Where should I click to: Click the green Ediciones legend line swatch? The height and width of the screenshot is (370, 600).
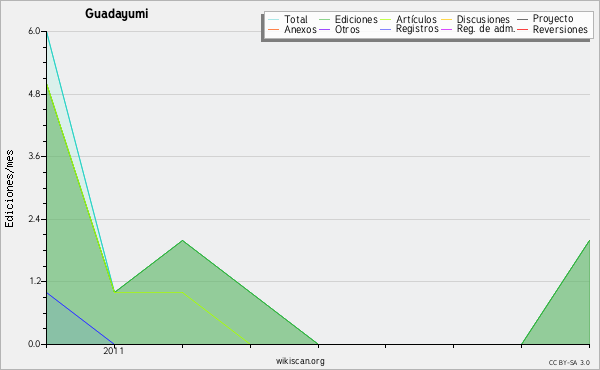pyautogui.click(x=324, y=19)
